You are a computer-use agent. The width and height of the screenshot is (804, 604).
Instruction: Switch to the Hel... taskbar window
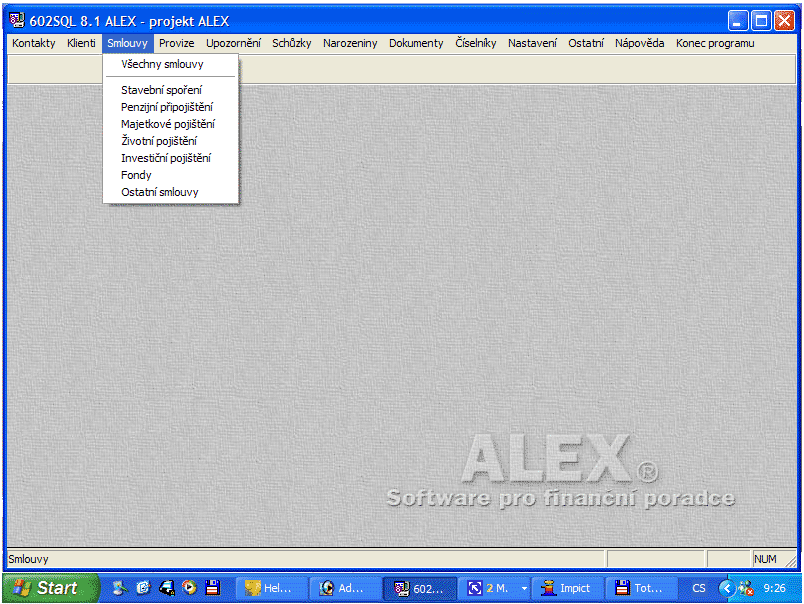[x=270, y=588]
